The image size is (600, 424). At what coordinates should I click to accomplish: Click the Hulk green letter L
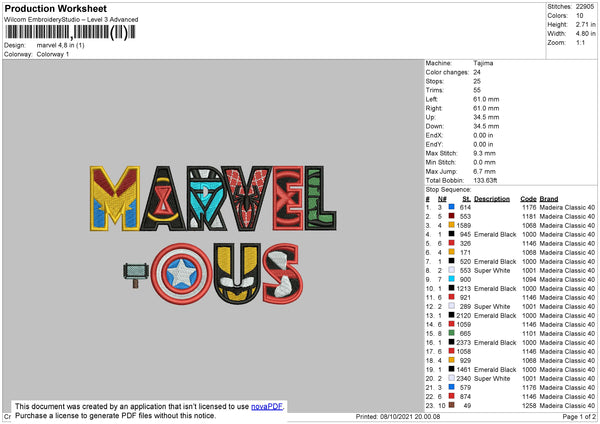(321, 198)
